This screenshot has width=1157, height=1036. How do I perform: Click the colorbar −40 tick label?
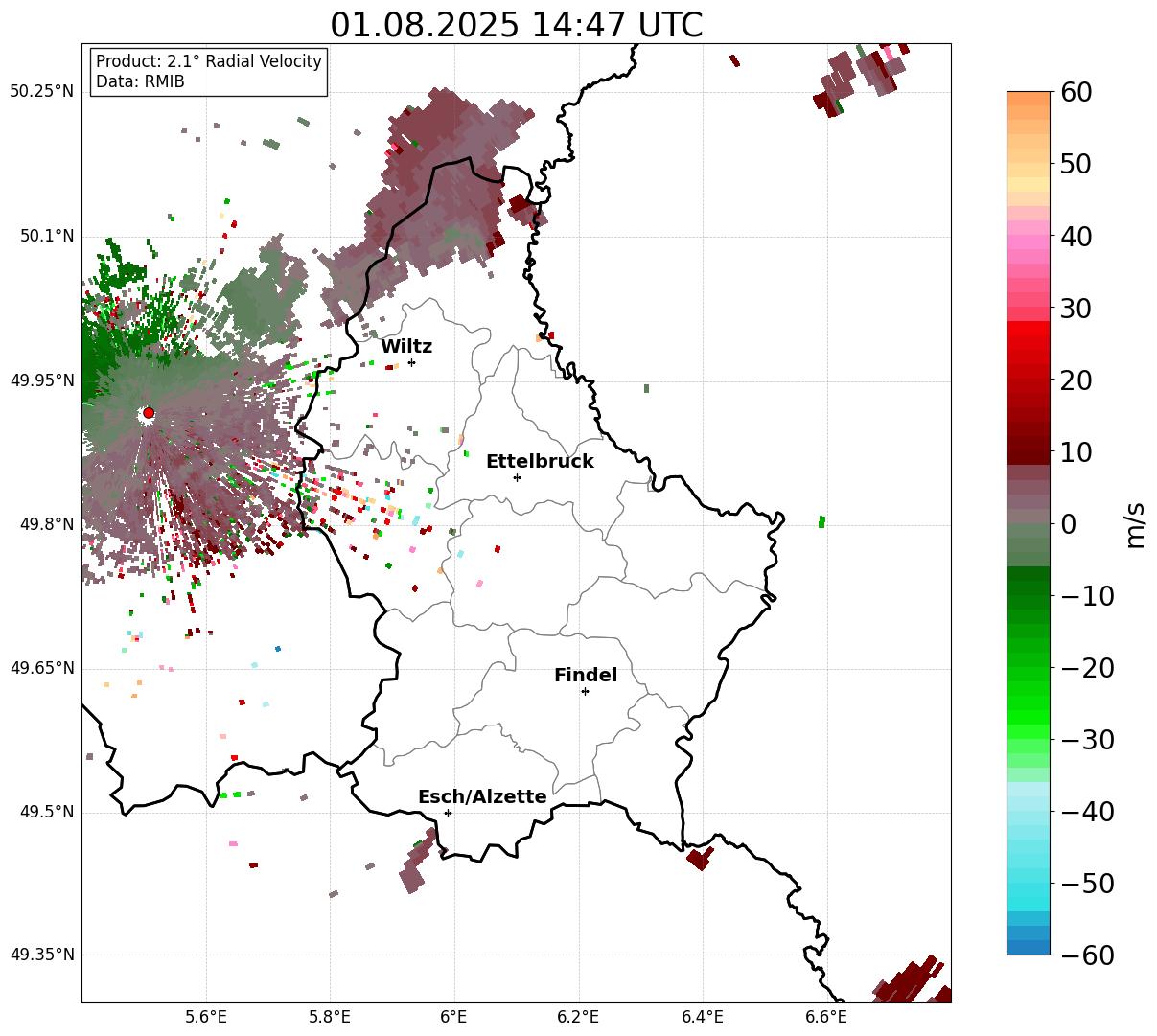point(1086,812)
